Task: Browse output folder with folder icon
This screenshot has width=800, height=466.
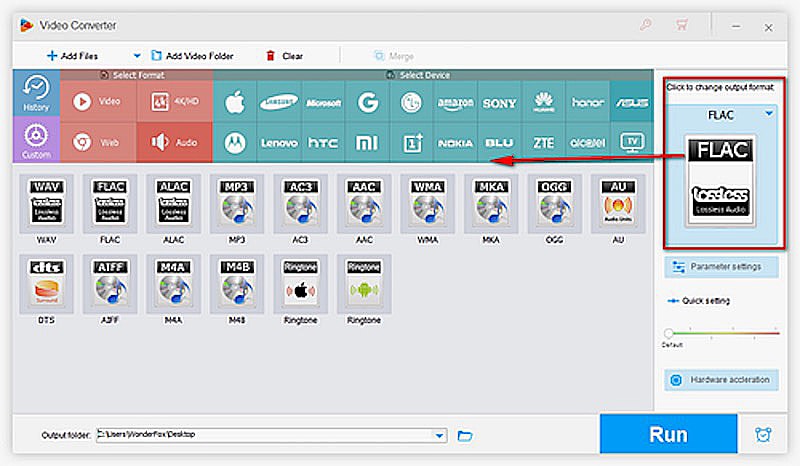Action: [x=464, y=436]
